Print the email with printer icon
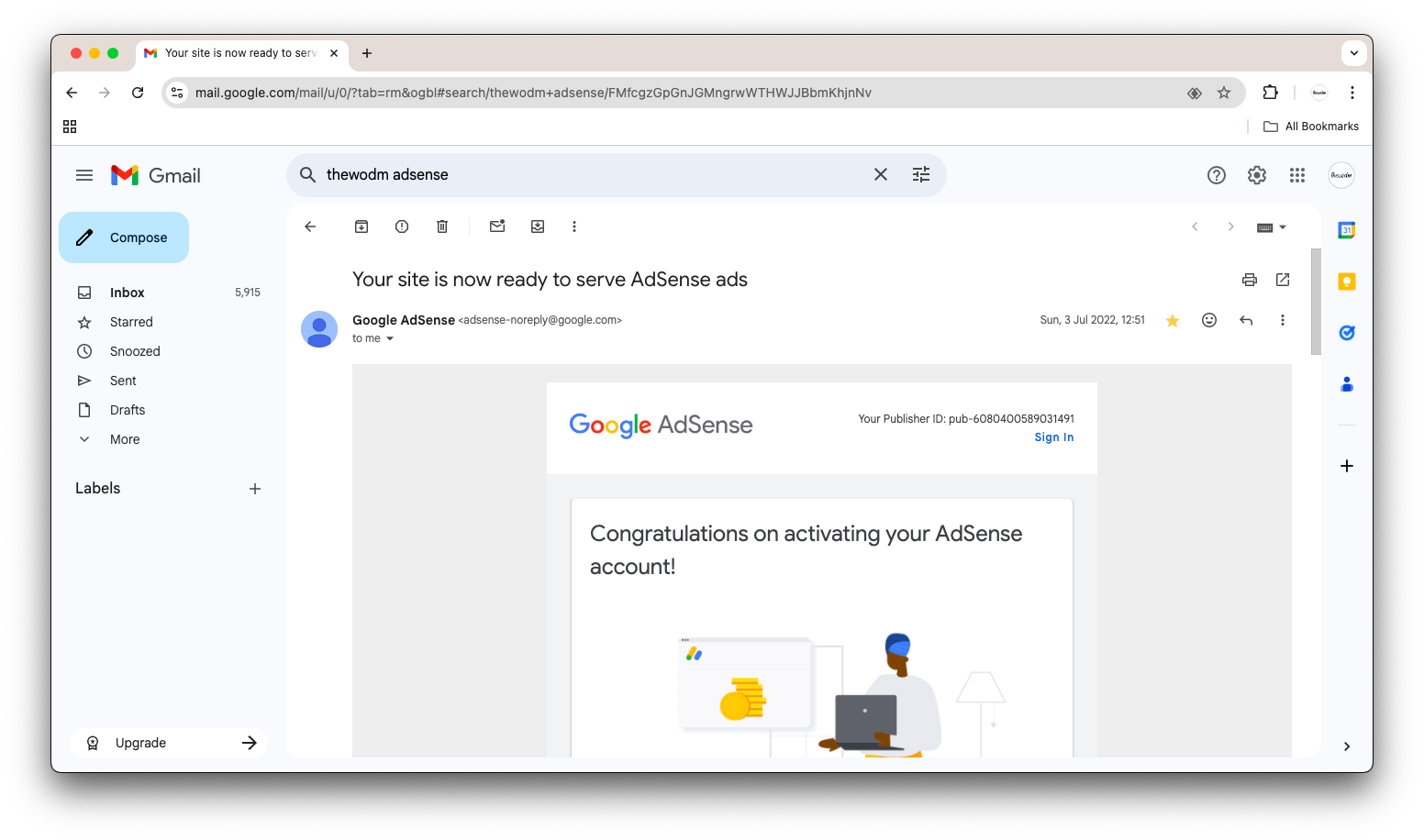Screen dimensions: 1424x840 (1250, 280)
